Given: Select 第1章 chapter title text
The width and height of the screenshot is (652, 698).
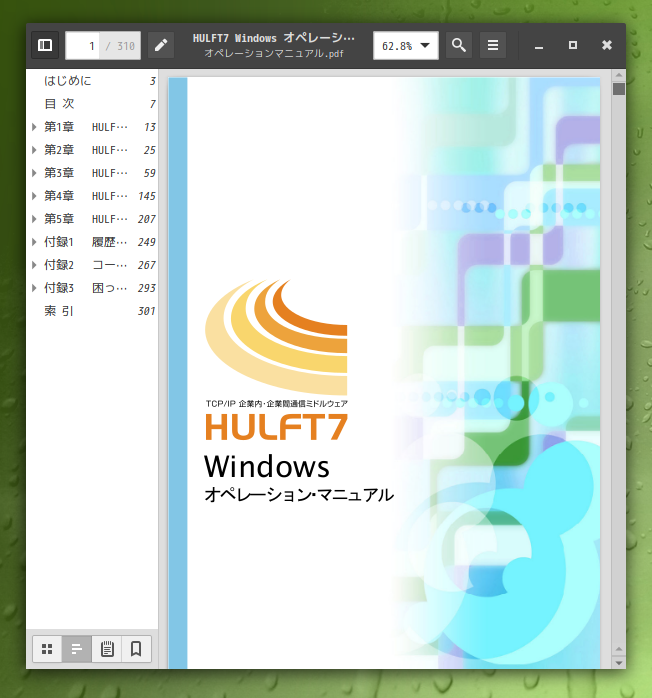Looking at the screenshot, I should [x=86, y=127].
